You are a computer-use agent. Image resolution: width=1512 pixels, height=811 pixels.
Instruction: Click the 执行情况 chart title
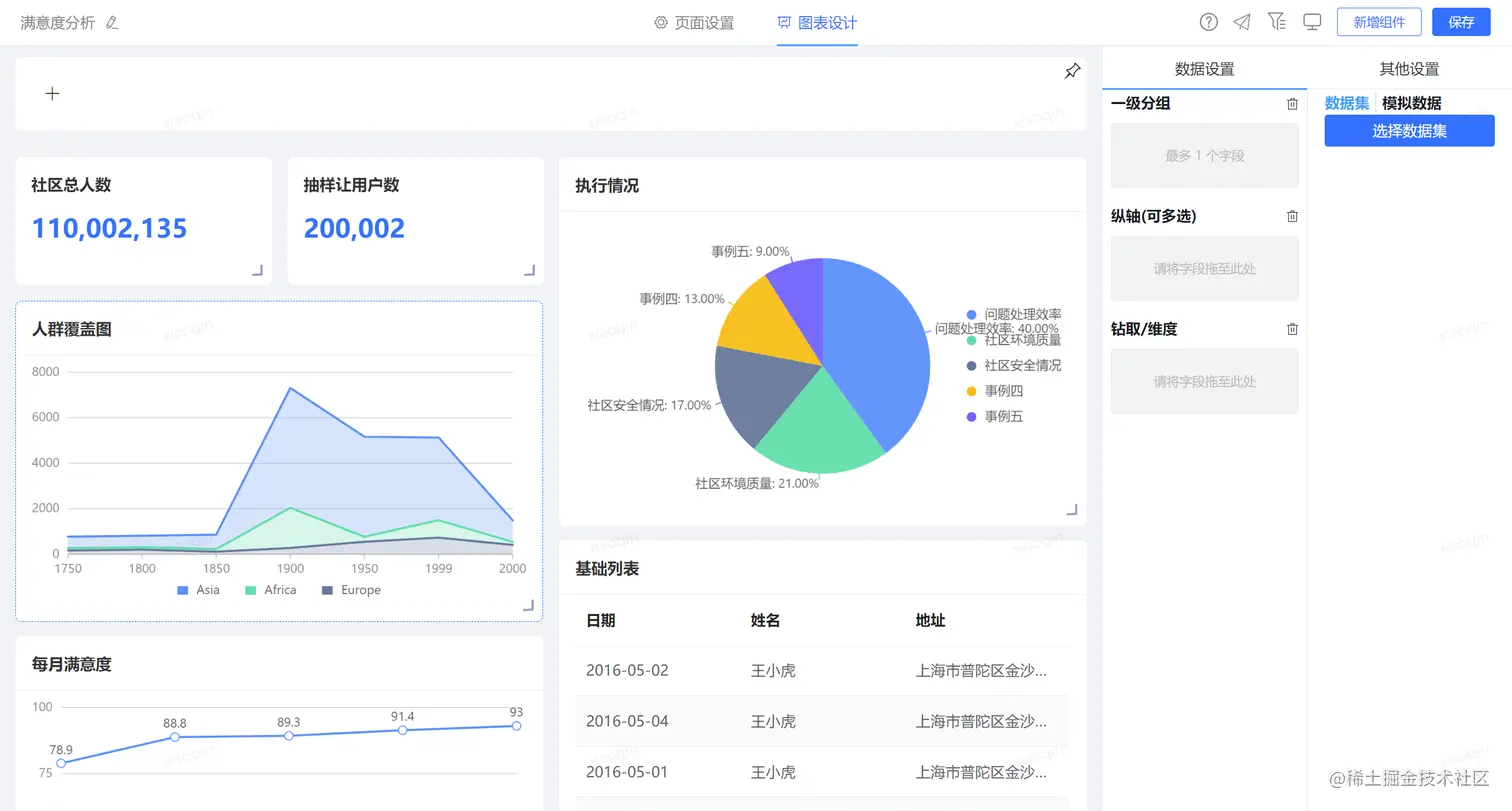[607, 185]
